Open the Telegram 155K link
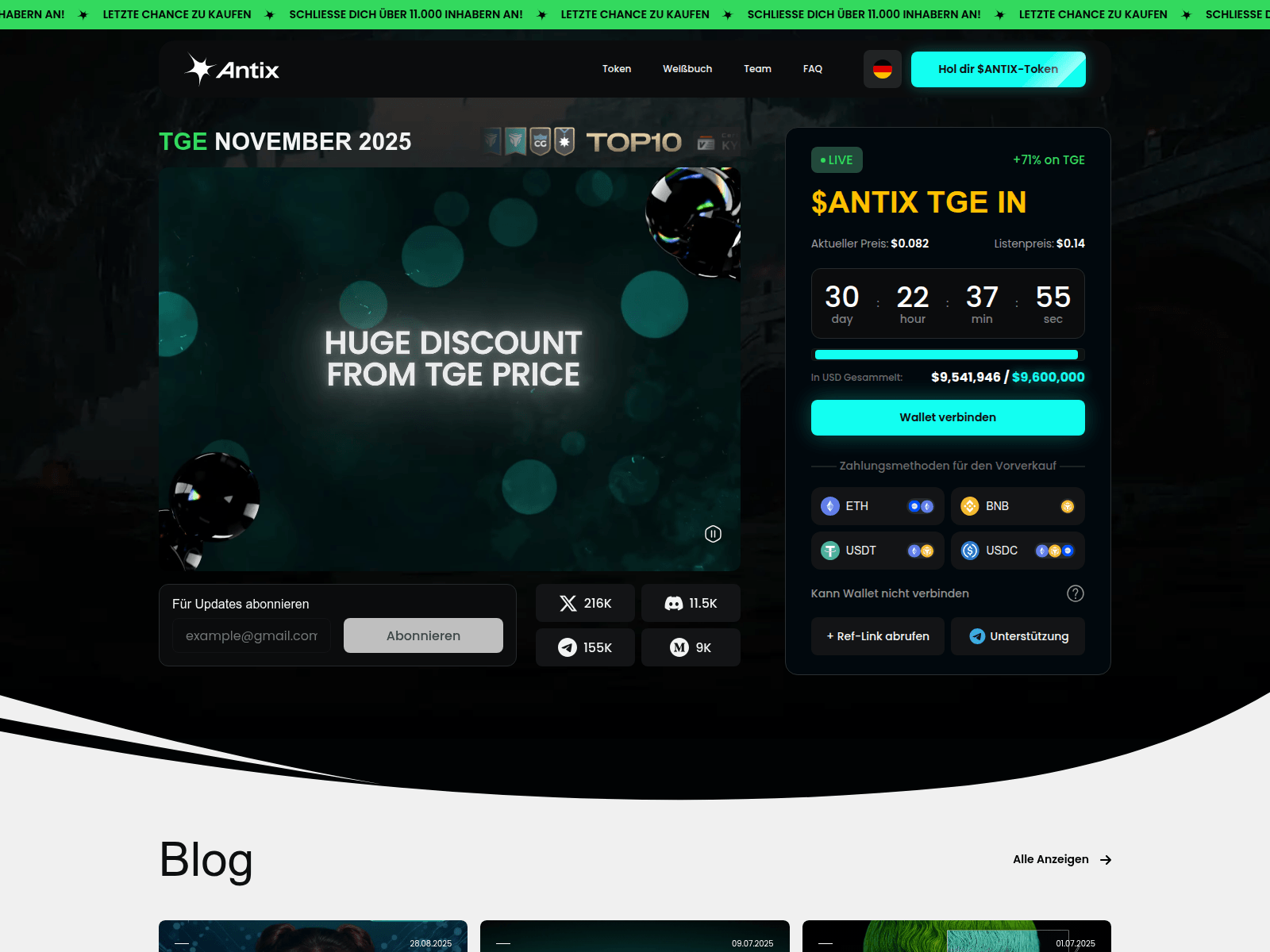Image resolution: width=1270 pixels, height=952 pixels. point(585,647)
